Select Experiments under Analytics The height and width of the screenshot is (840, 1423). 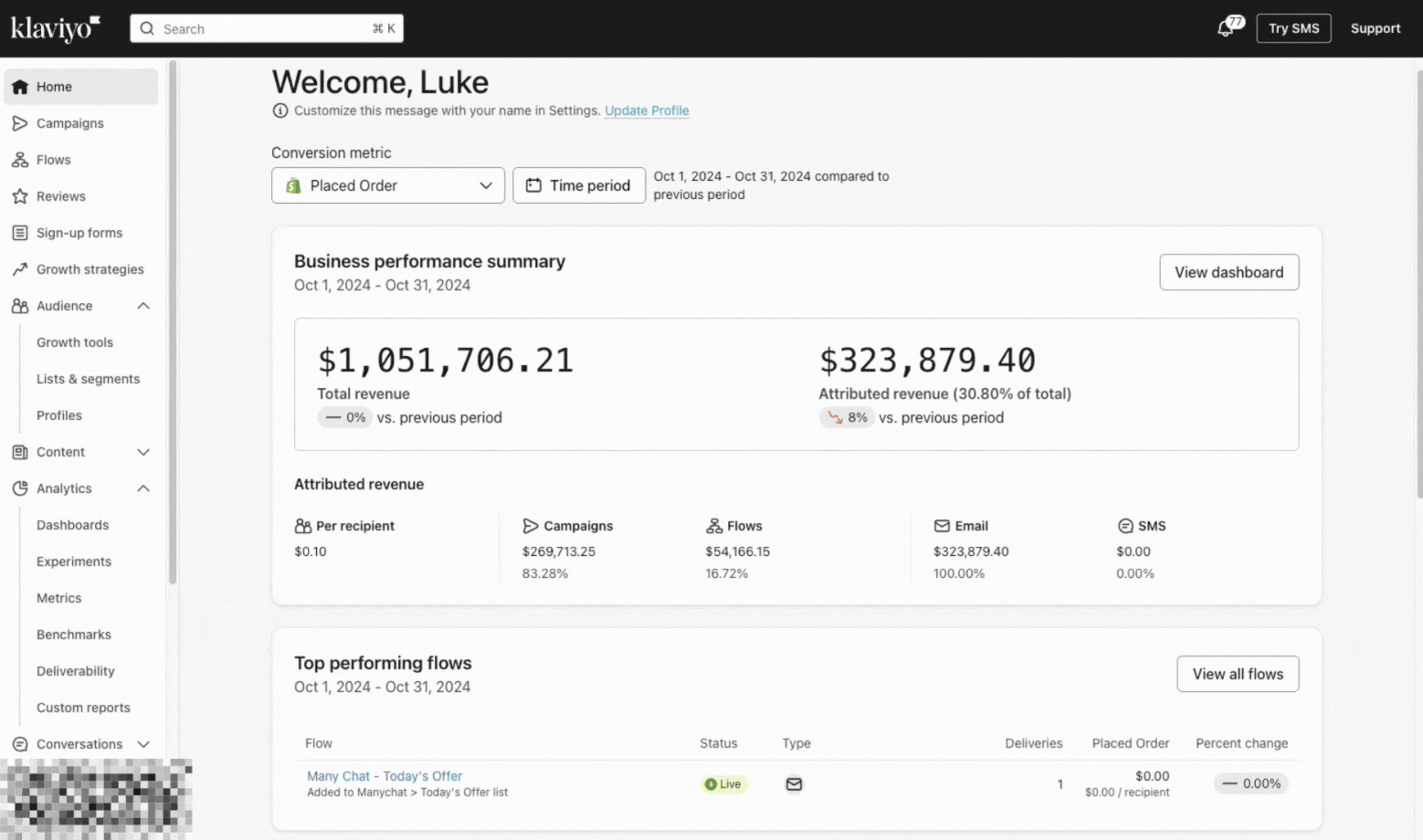(74, 562)
